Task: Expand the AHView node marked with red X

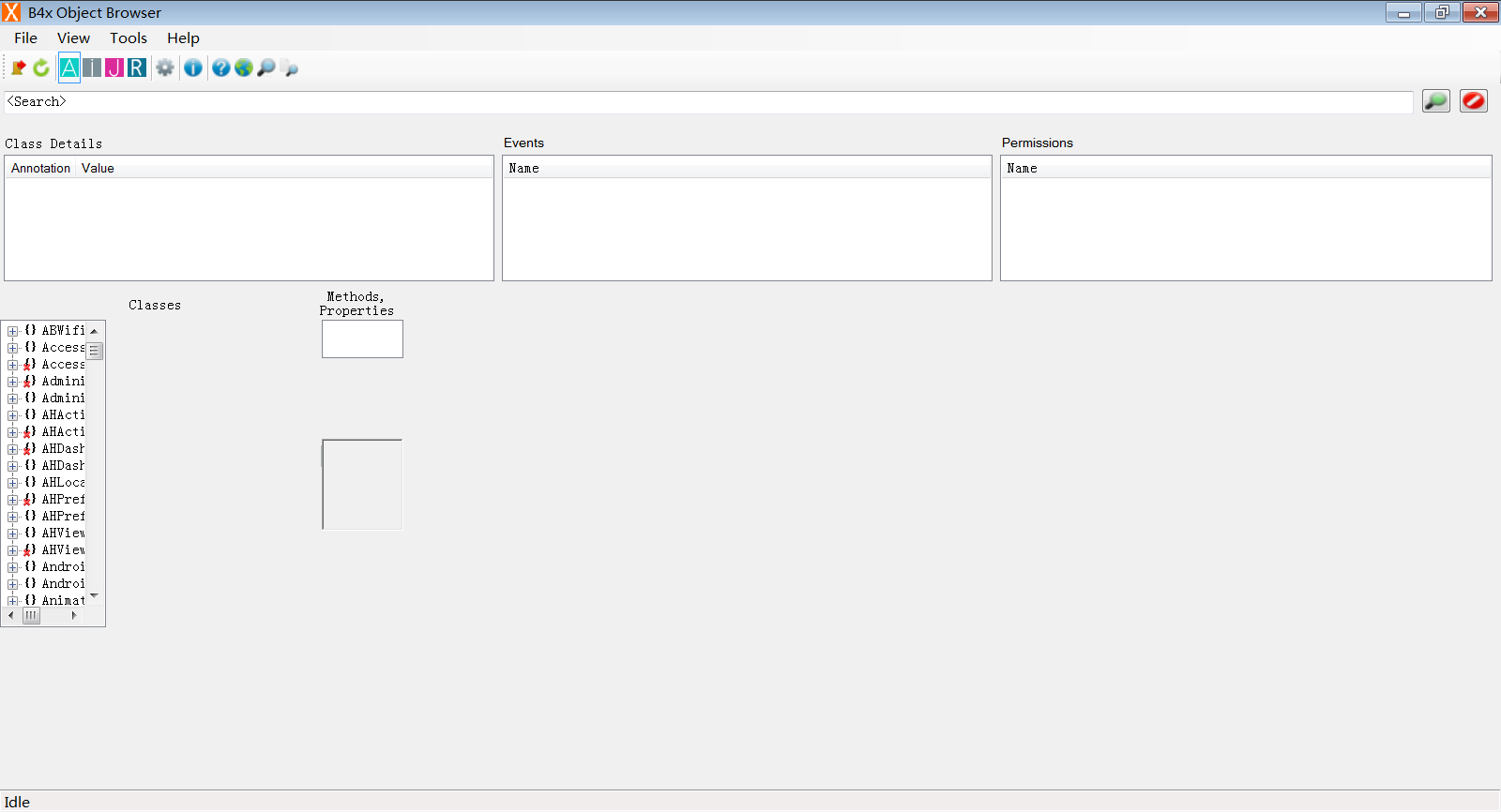Action: point(13,550)
